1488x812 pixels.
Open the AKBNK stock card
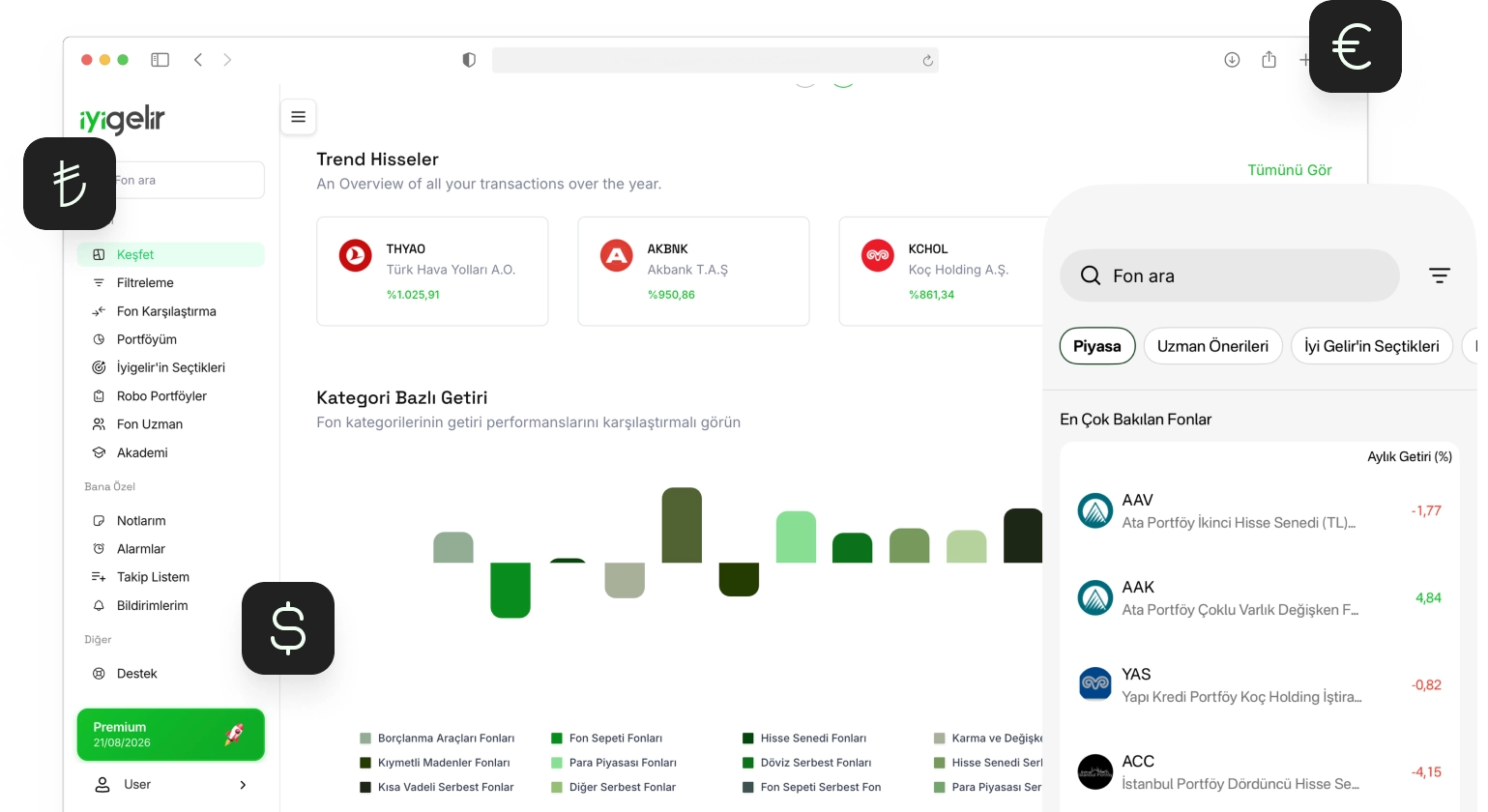tap(693, 272)
